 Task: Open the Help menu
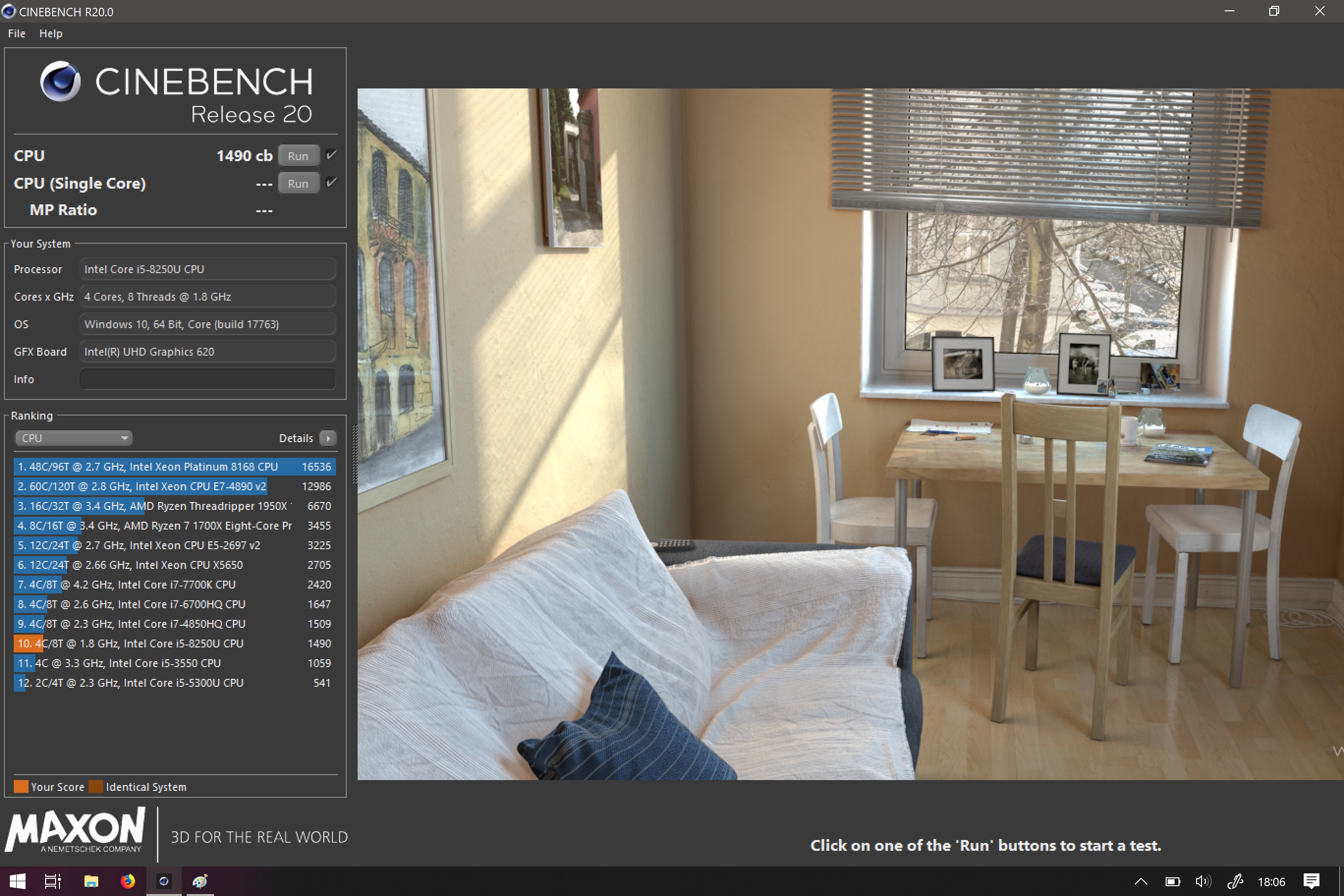51,34
